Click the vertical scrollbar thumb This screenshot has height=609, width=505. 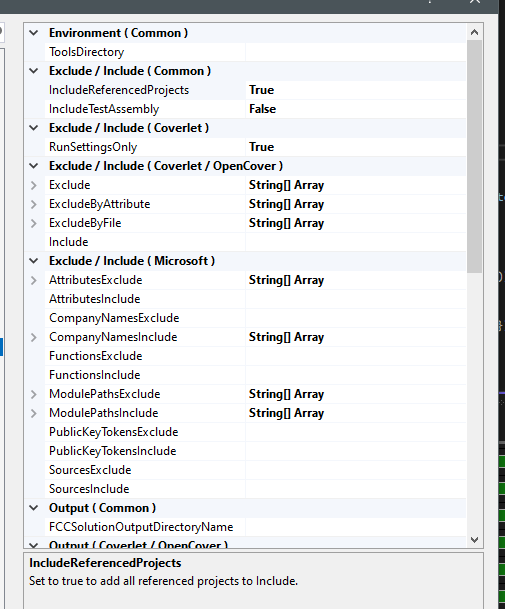point(474,157)
